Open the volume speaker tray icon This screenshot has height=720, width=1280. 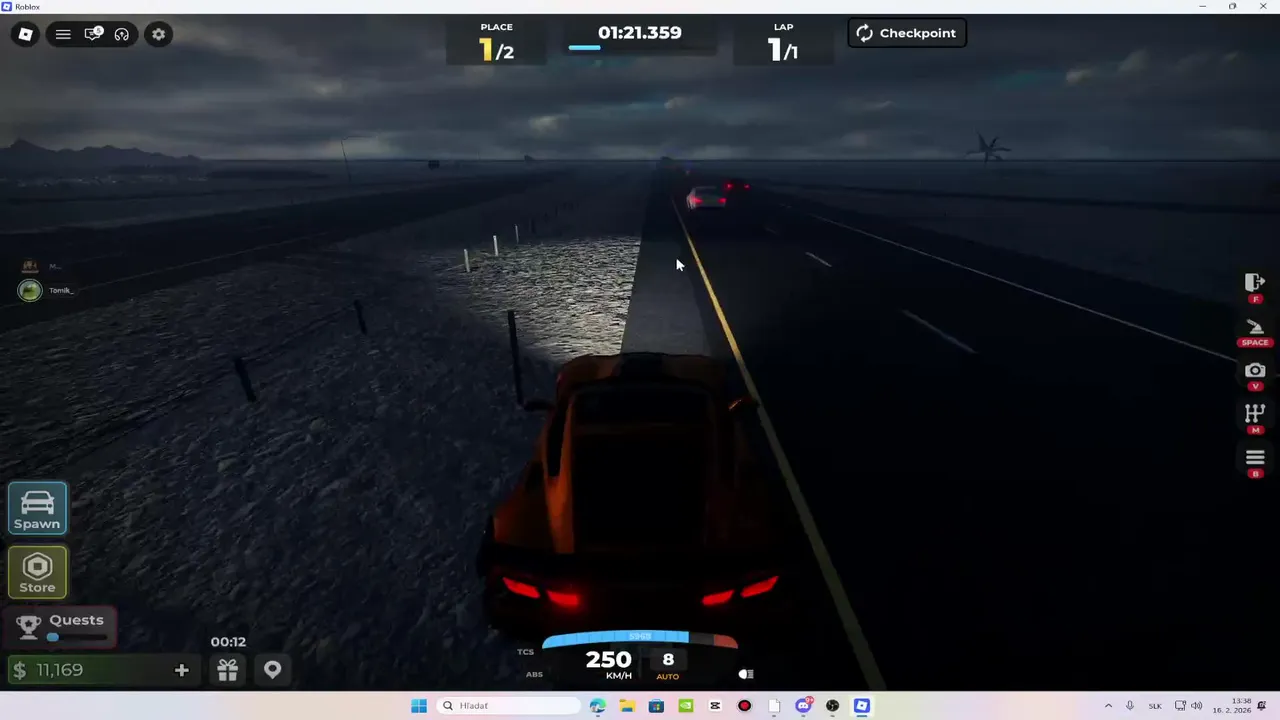[1197, 706]
